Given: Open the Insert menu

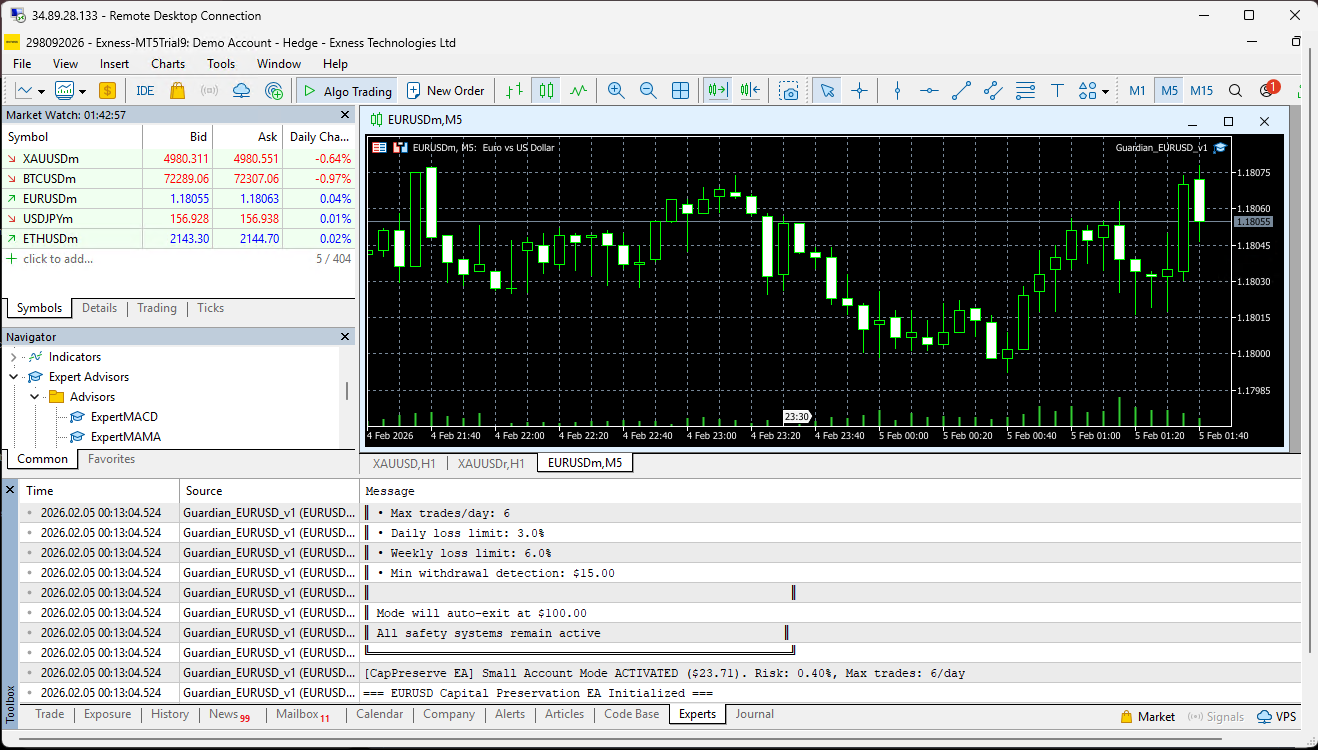Looking at the screenshot, I should (114, 63).
